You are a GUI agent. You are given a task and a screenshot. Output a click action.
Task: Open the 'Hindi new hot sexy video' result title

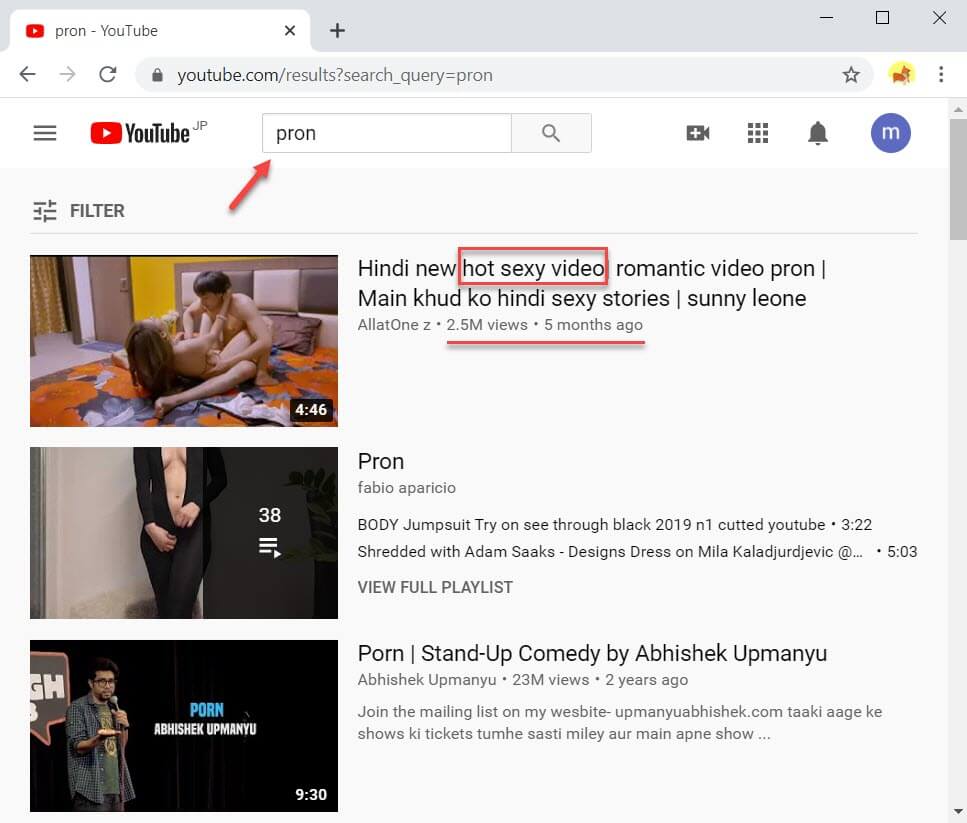[x=592, y=284]
